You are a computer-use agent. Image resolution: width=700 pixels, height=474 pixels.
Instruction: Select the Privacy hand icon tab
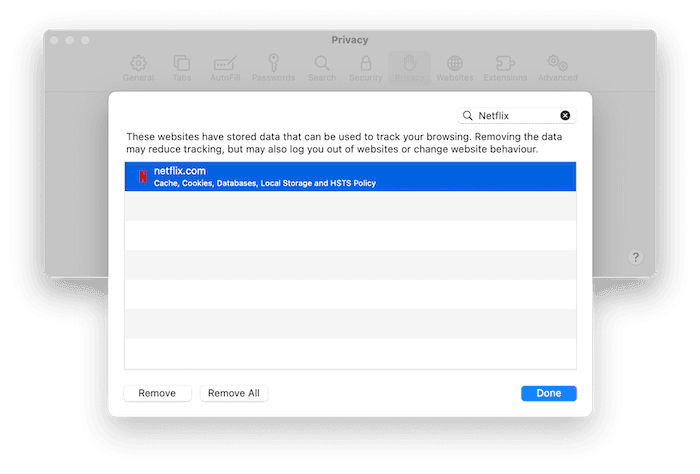(x=409, y=68)
